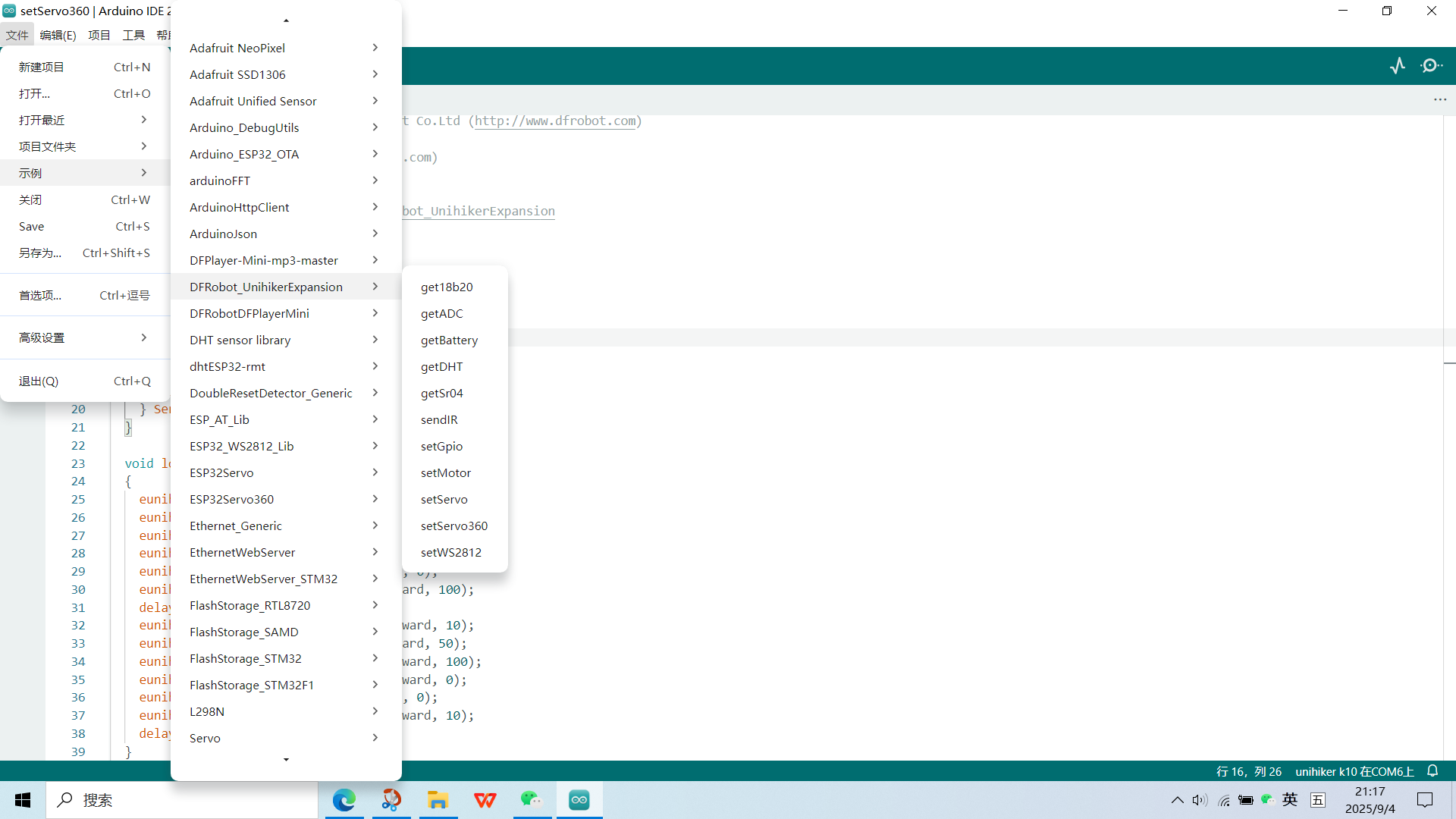Expand DHT sensor library submenu

coord(286,340)
